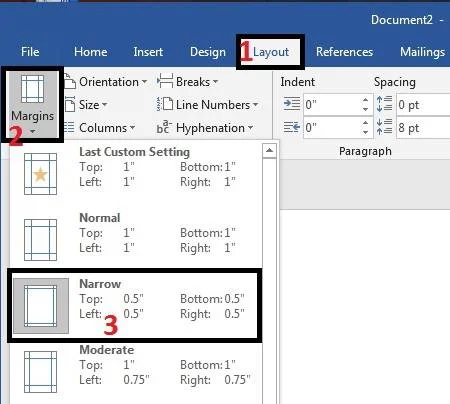Decrease left indent with down arrow
Image resolution: width=450 pixels, height=404 pixels.
tap(366, 109)
